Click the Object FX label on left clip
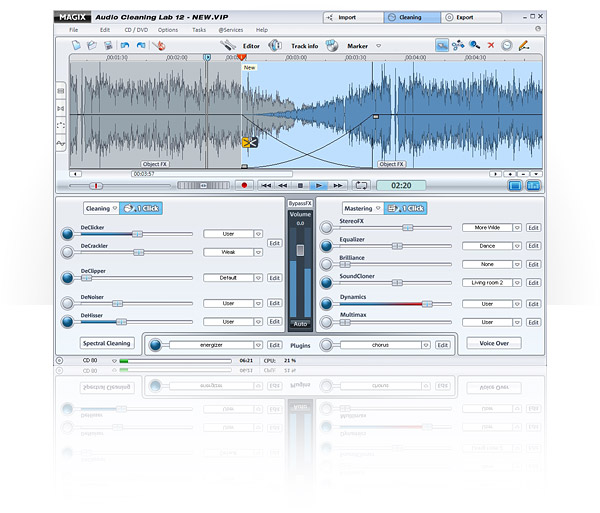600x513 pixels. [x=155, y=164]
